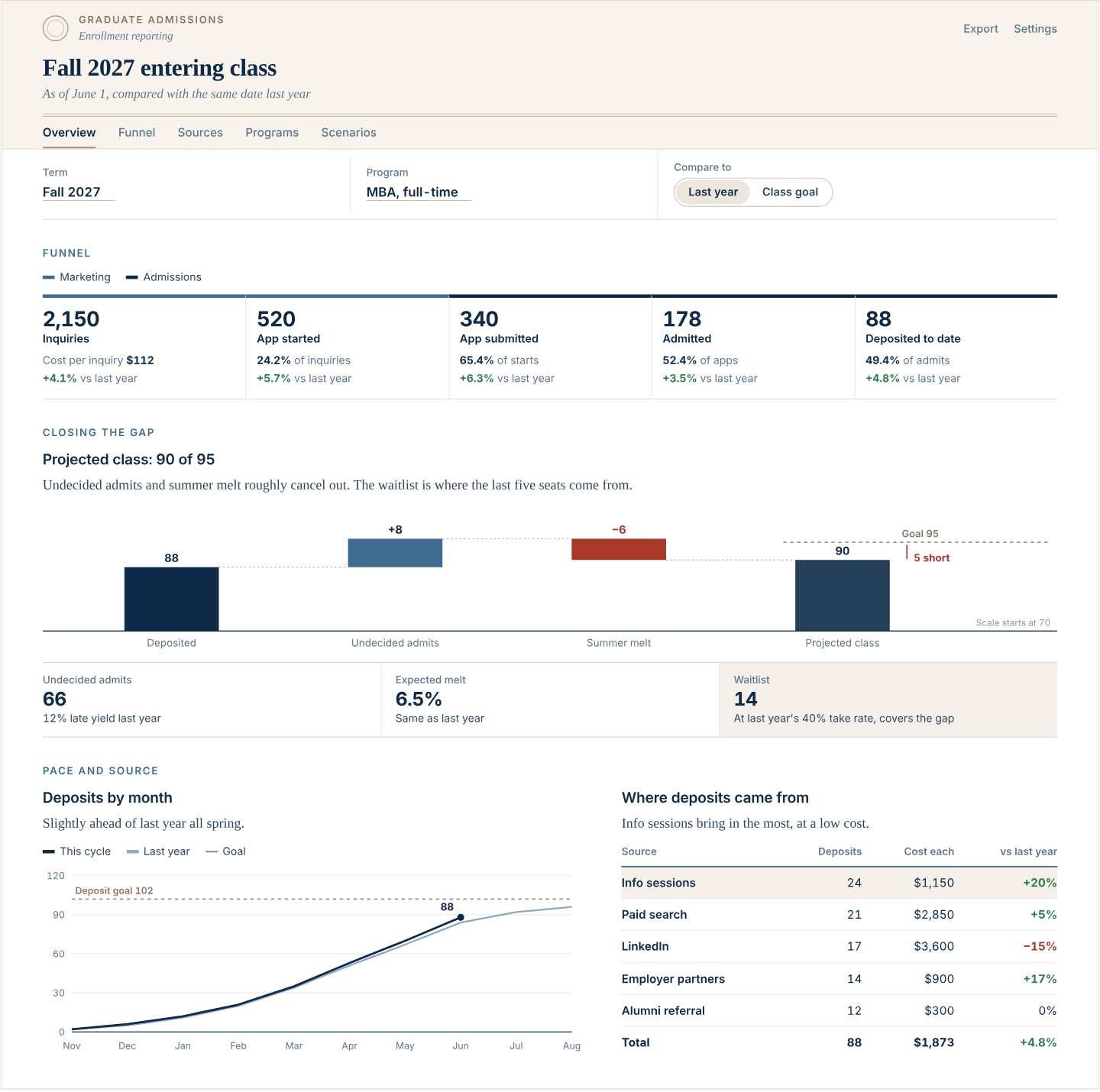
Task: Select the Class goal comparison option
Action: pyautogui.click(x=790, y=192)
